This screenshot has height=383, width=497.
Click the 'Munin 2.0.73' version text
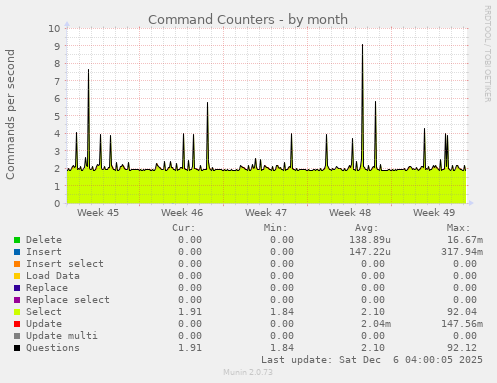coord(248,372)
